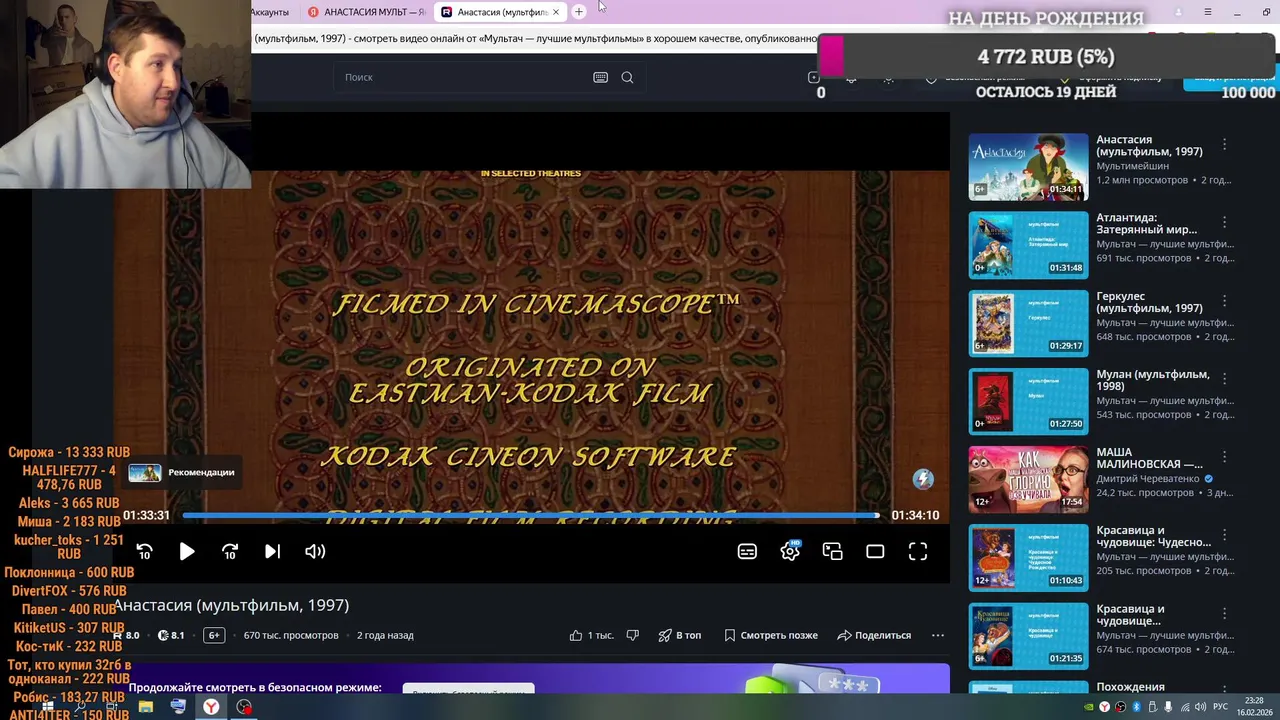Switch to the Аккаунты tab
The width and height of the screenshot is (1280, 720).
click(x=271, y=12)
